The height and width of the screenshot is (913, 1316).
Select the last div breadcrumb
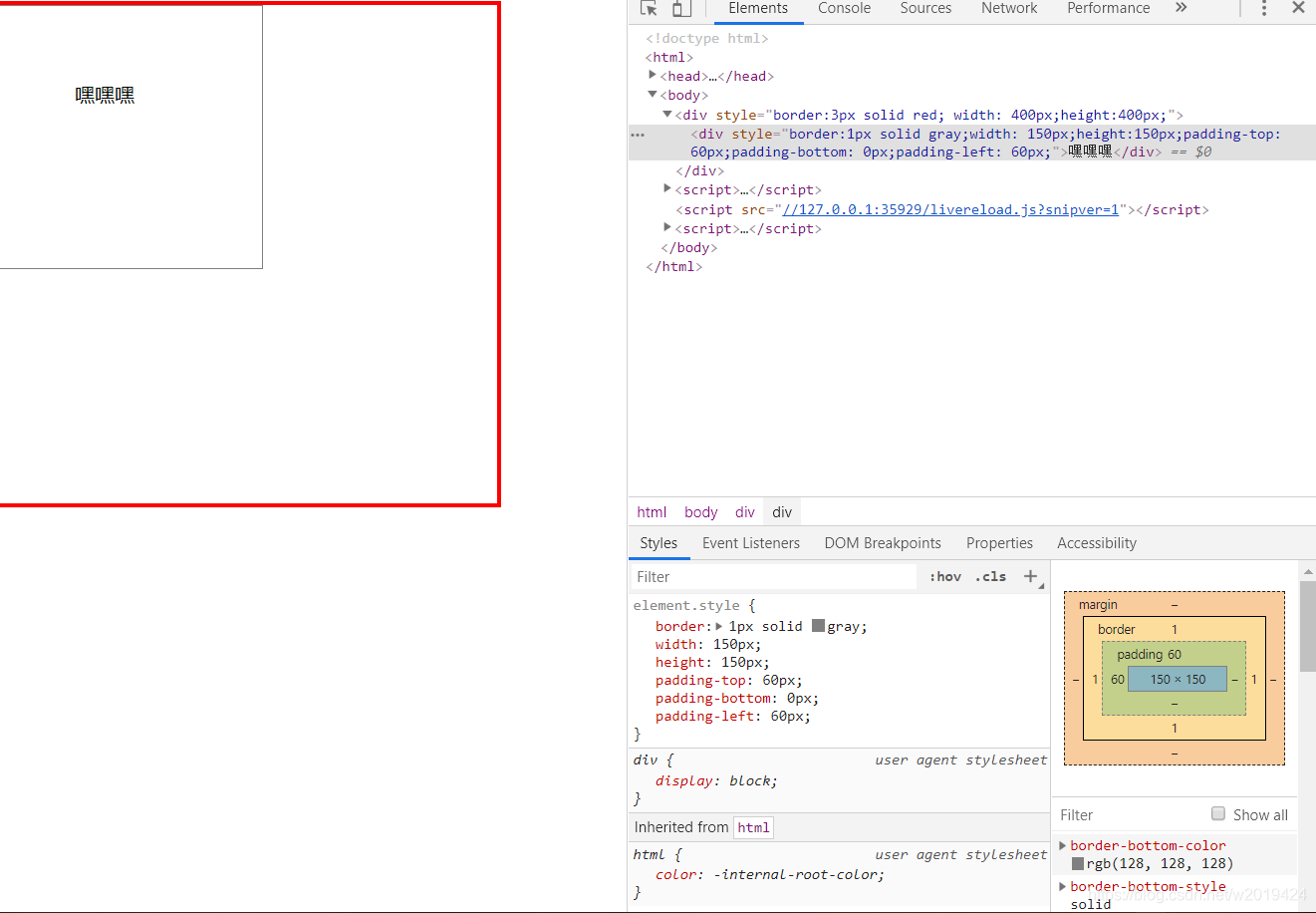(x=782, y=512)
